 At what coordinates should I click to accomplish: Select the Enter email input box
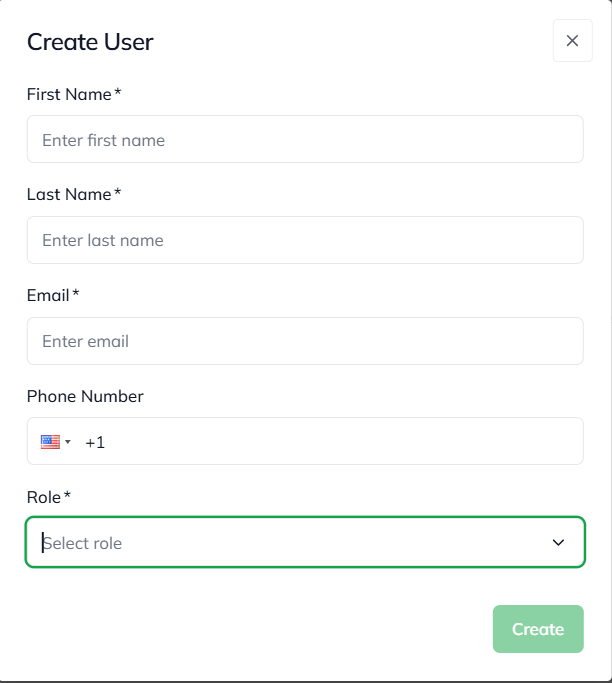(x=304, y=341)
